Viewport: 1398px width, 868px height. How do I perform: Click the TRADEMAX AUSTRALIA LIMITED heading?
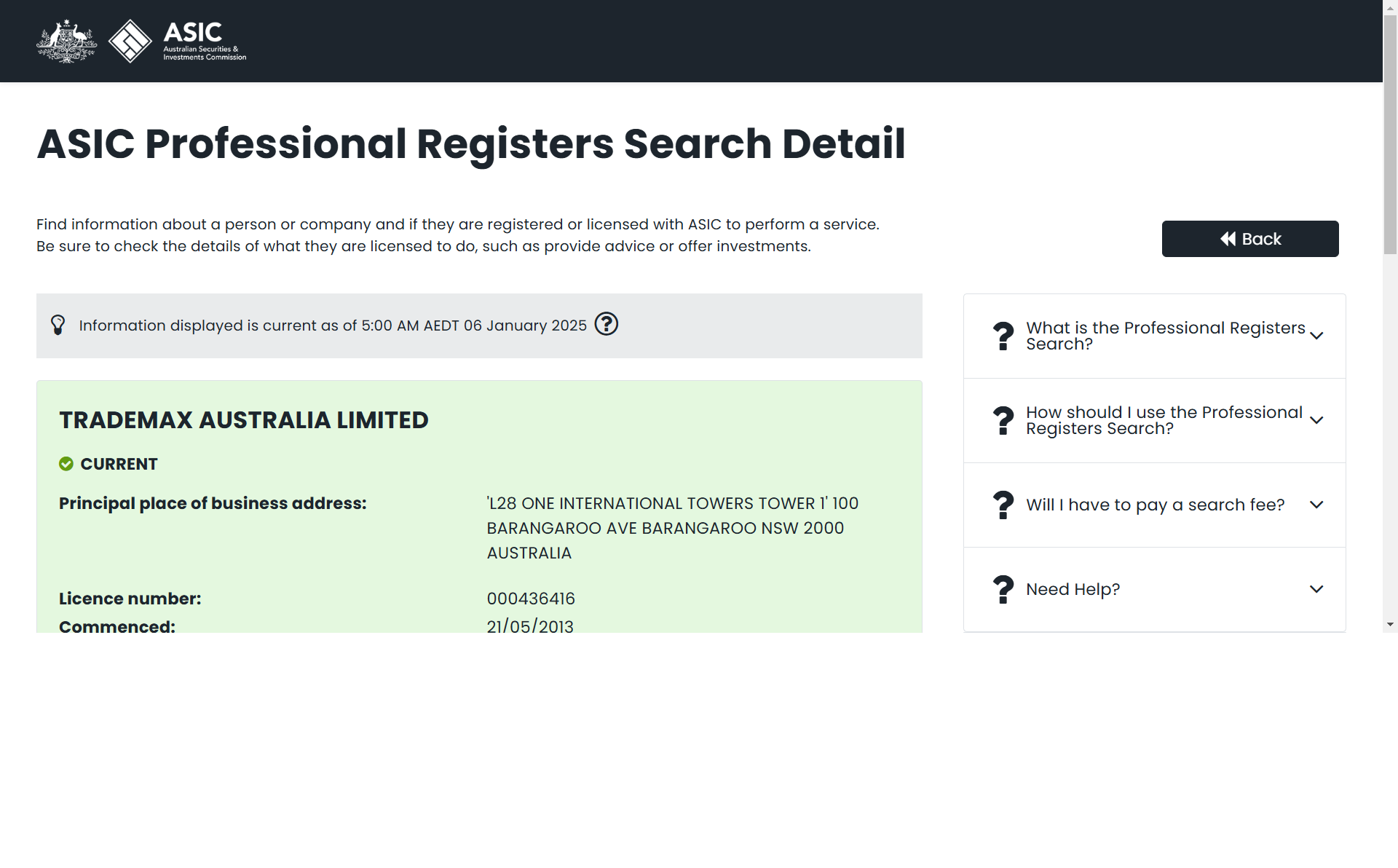point(244,420)
